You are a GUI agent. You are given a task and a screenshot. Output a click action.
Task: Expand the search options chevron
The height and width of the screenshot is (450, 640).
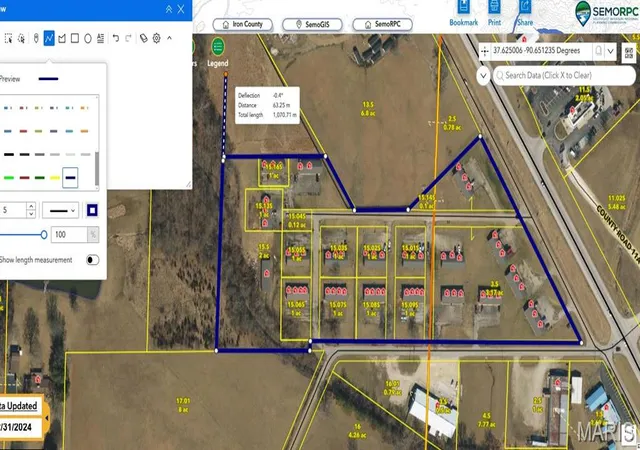coord(483,76)
